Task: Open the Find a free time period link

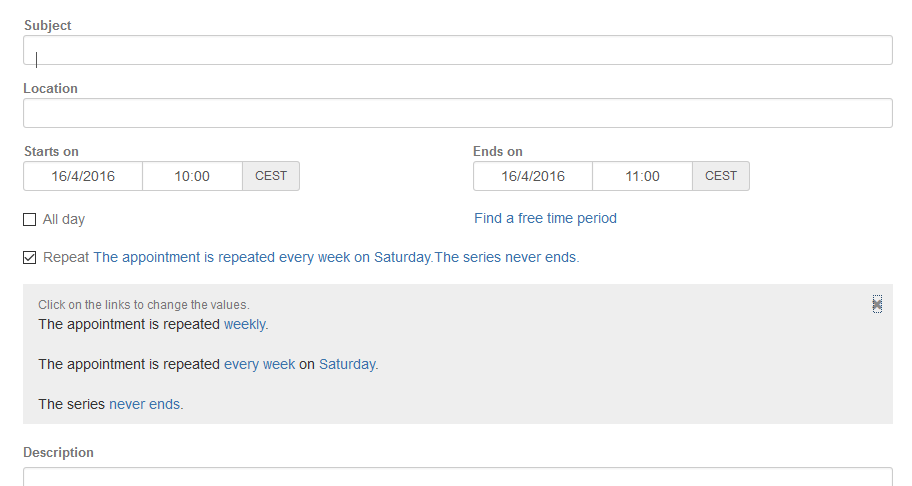Action: point(545,218)
